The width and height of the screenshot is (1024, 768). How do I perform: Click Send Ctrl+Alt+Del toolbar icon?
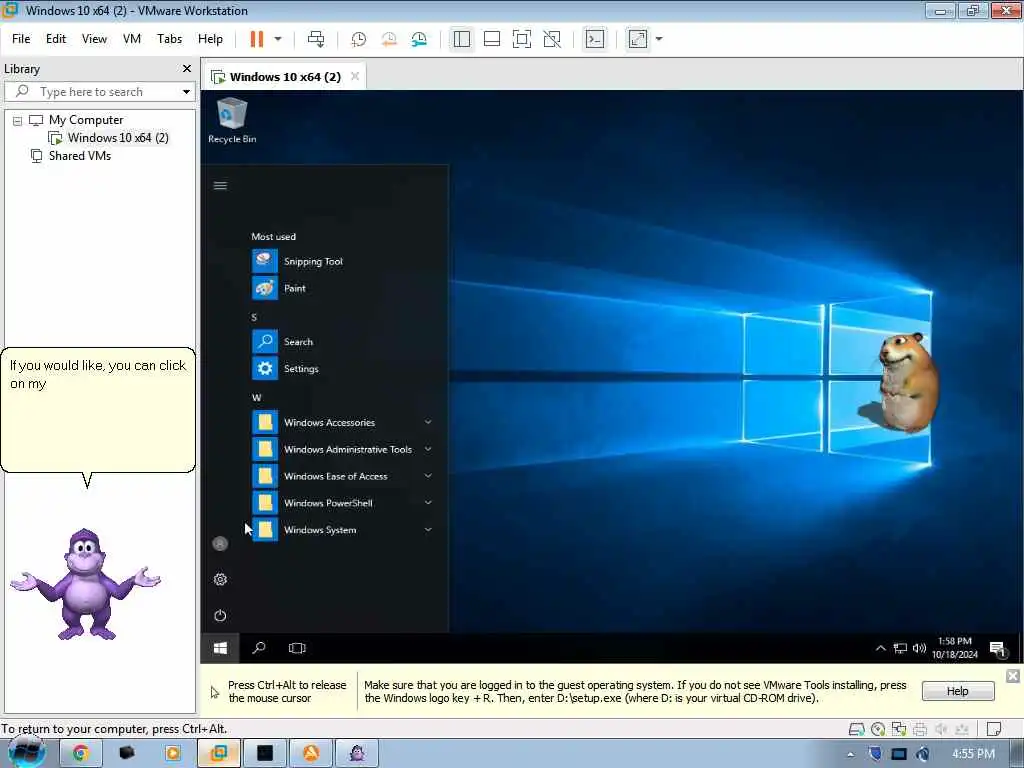[316, 39]
